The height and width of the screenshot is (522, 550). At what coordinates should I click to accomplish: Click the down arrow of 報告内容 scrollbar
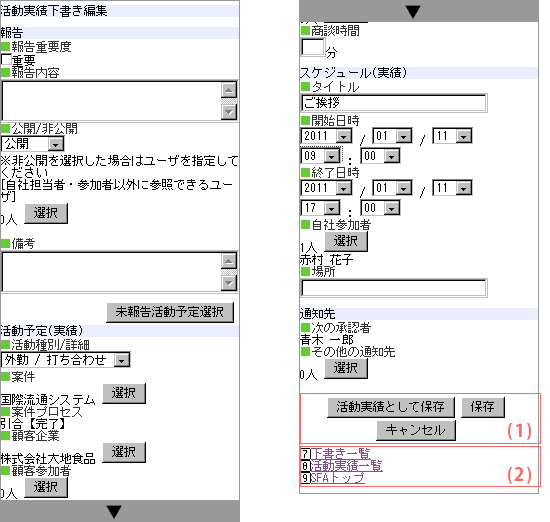coord(229,112)
